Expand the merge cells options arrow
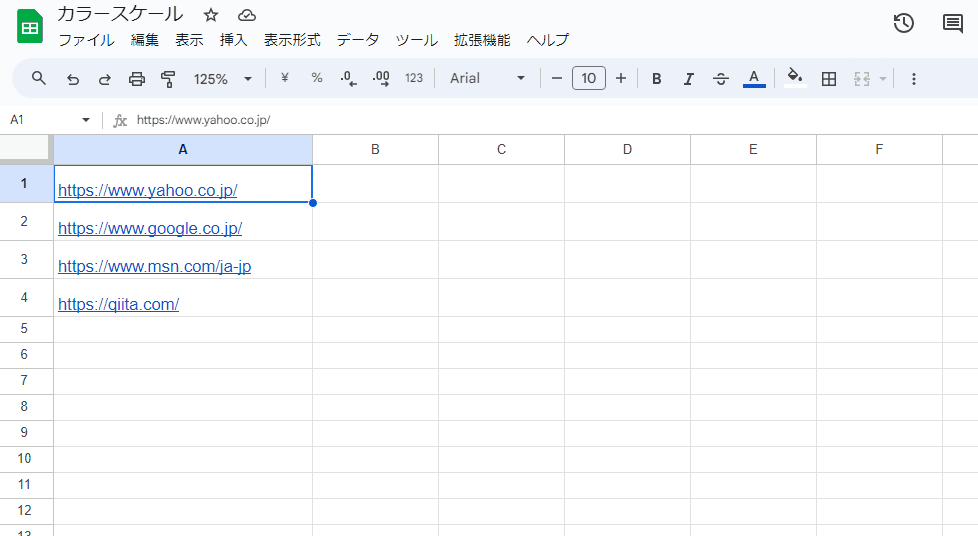Viewport: 978px width, 536px height. 883,79
